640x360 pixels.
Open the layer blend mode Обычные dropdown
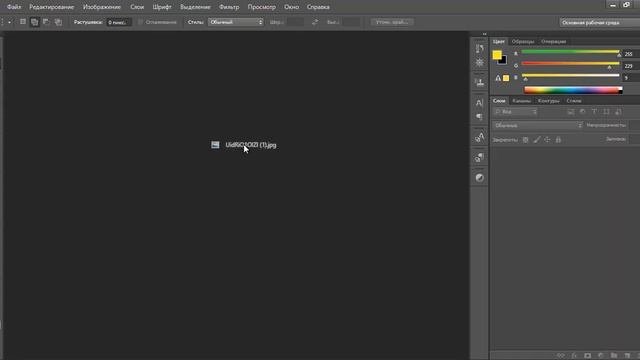(x=537, y=125)
